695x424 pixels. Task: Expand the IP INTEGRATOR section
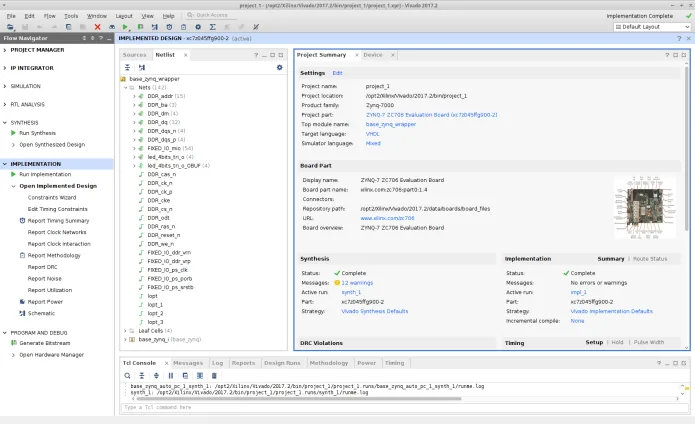point(5,68)
